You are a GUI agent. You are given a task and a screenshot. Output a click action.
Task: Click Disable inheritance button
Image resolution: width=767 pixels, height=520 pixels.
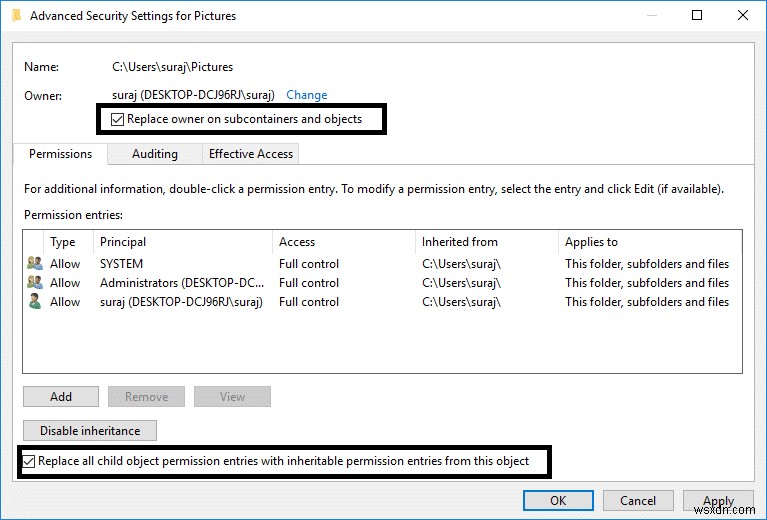point(90,431)
